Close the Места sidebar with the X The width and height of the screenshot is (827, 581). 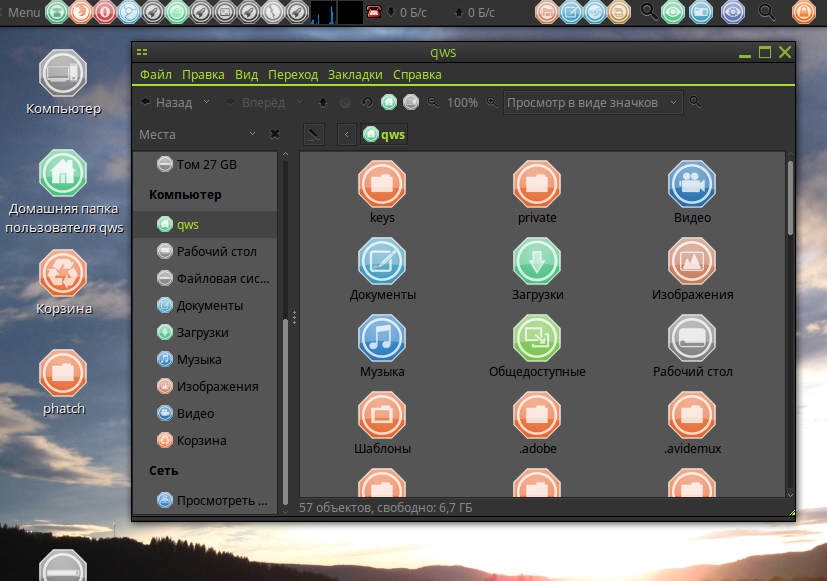(x=275, y=134)
